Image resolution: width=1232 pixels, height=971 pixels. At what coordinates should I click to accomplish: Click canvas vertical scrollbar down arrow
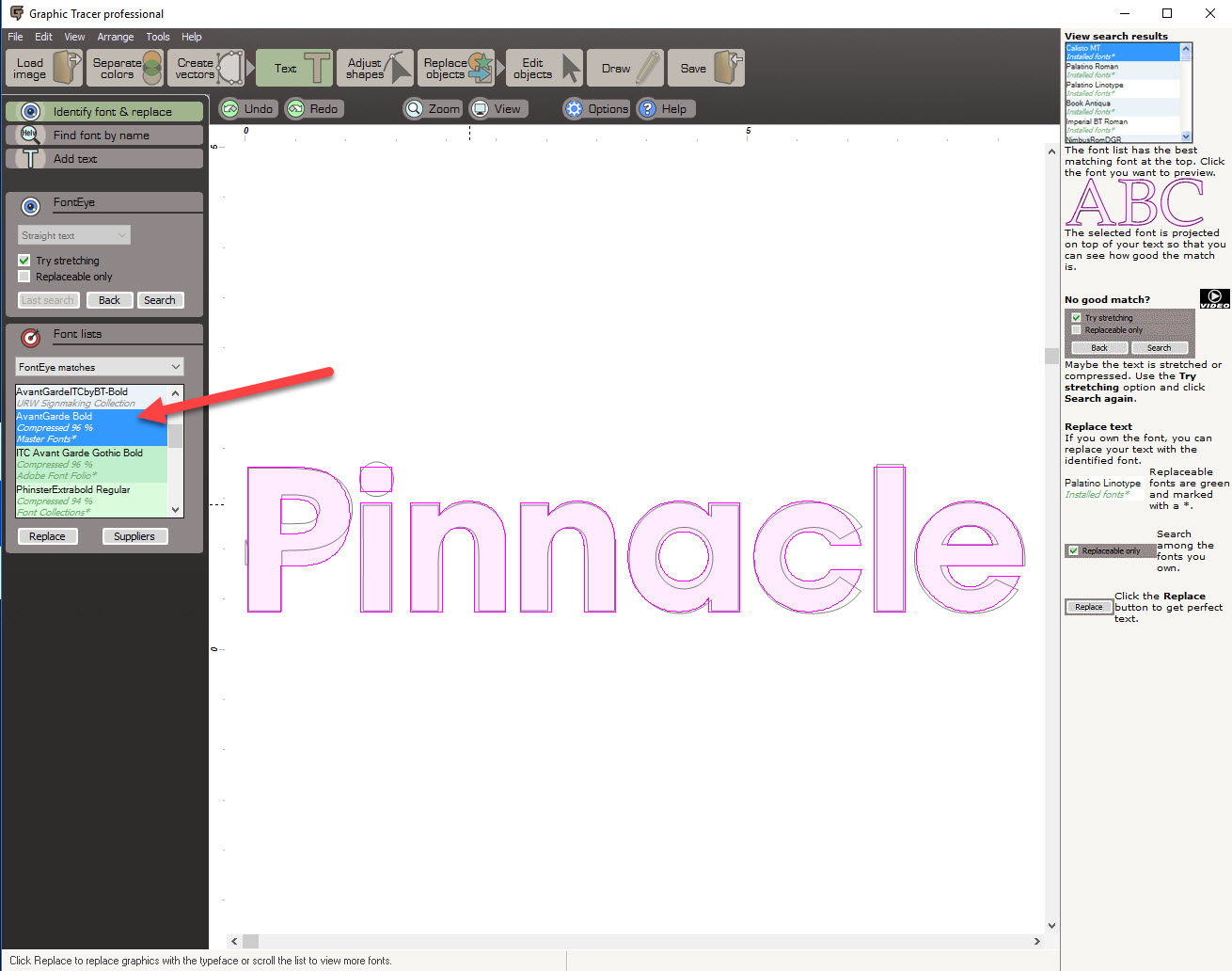click(1051, 926)
